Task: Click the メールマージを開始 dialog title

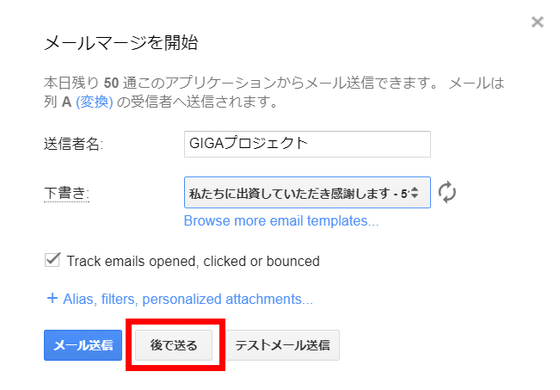Action: tap(121, 43)
